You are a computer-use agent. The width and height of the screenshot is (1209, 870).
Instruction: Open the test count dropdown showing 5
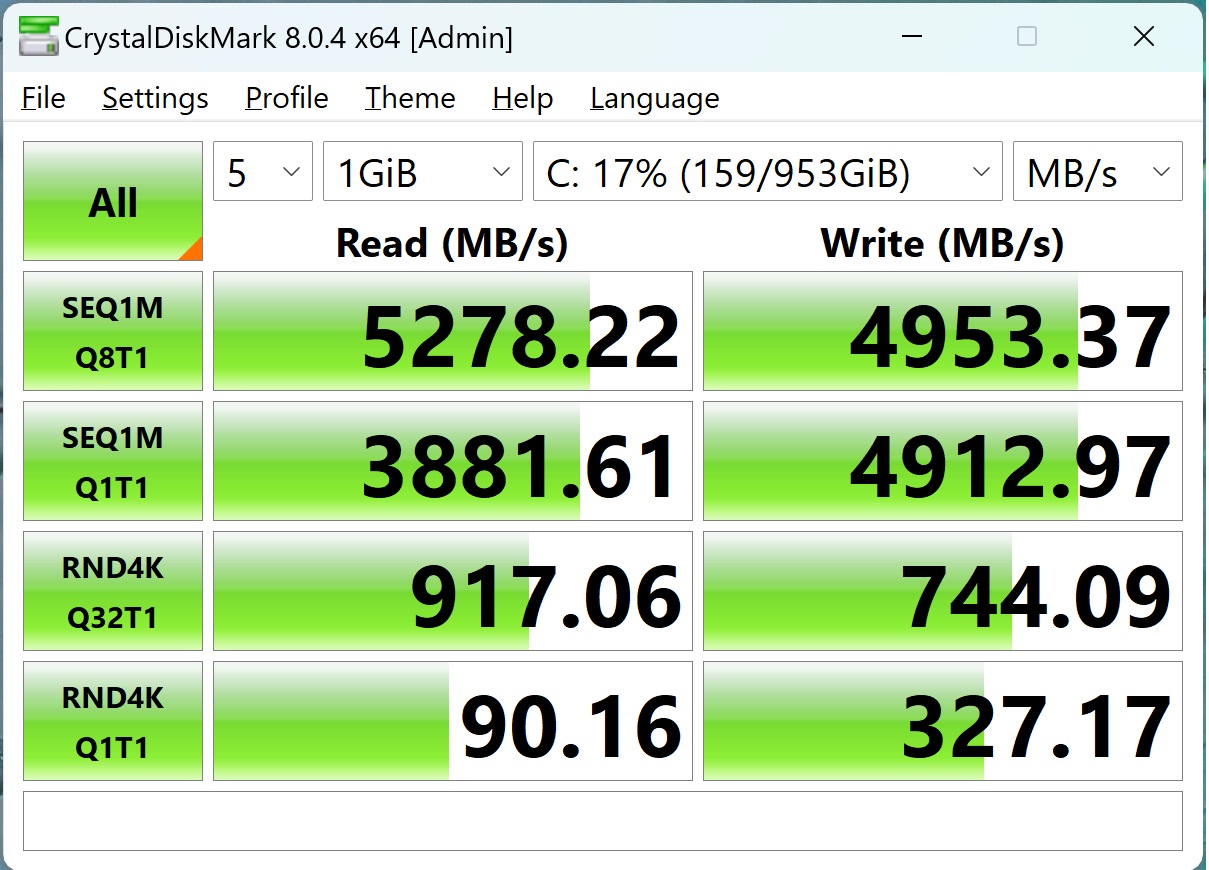coord(263,173)
